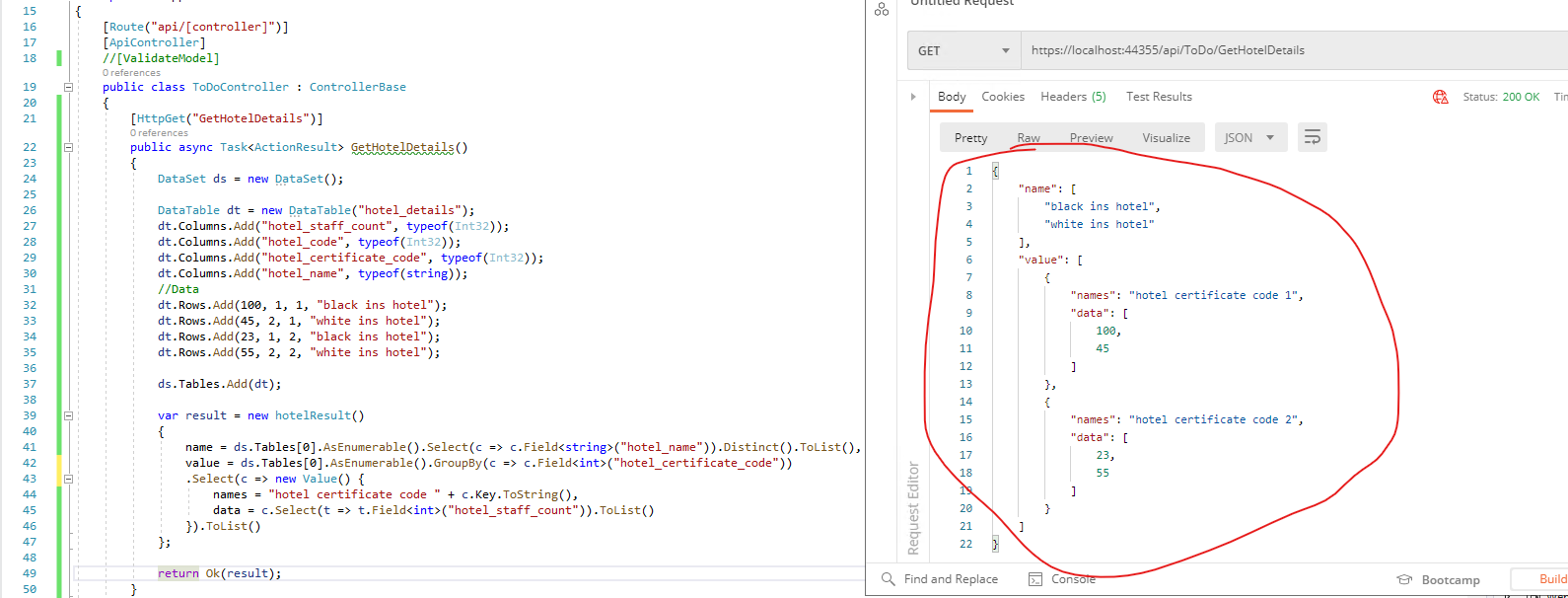Click the red globe network warning icon

tap(1441, 97)
